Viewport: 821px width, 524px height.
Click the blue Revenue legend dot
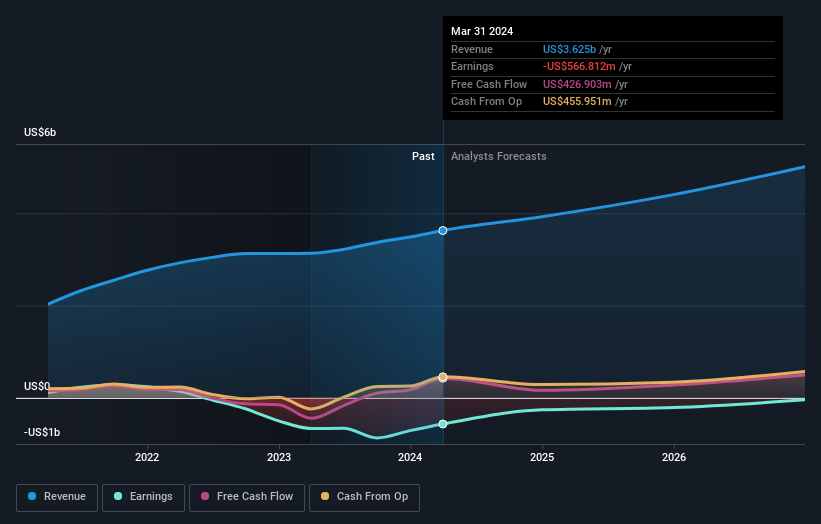pyautogui.click(x=32, y=496)
